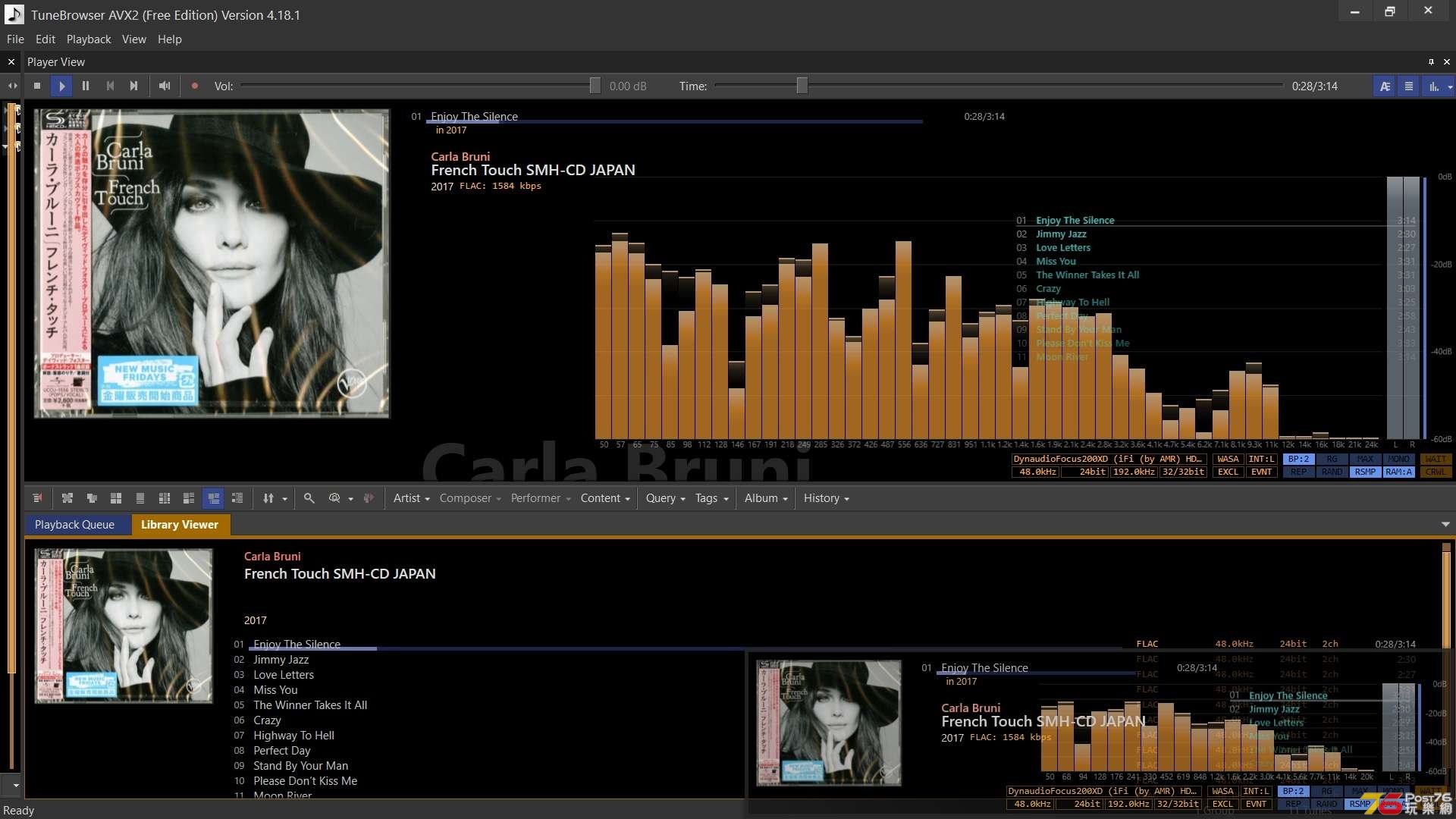Open the Content filter dropdown

(x=605, y=498)
